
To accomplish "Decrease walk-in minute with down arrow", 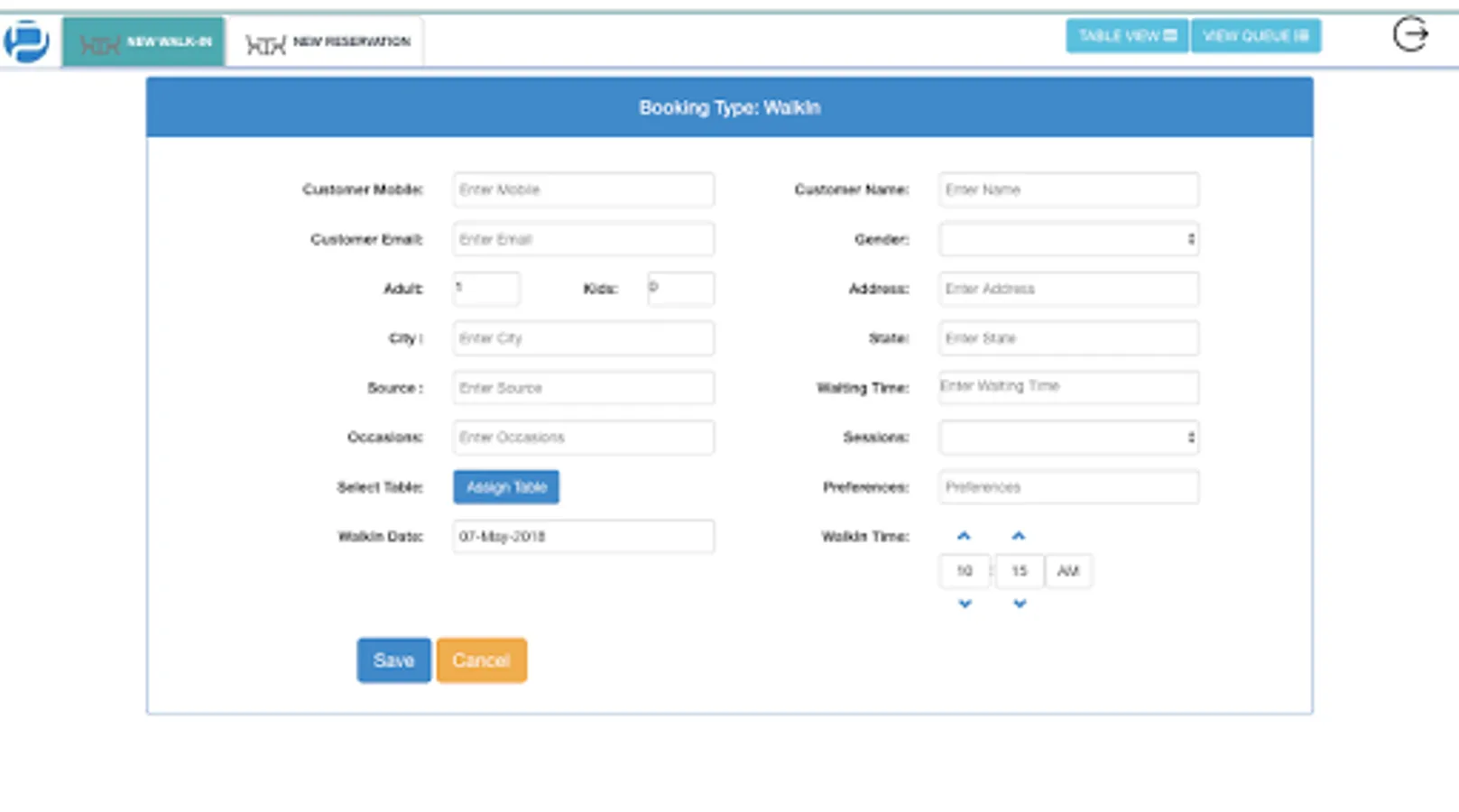I will point(1020,604).
